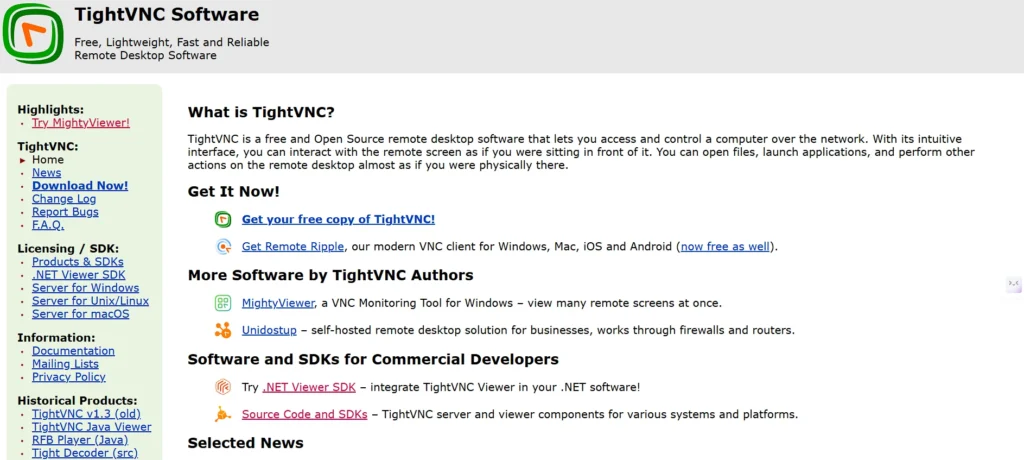Open the News page

click(x=46, y=172)
